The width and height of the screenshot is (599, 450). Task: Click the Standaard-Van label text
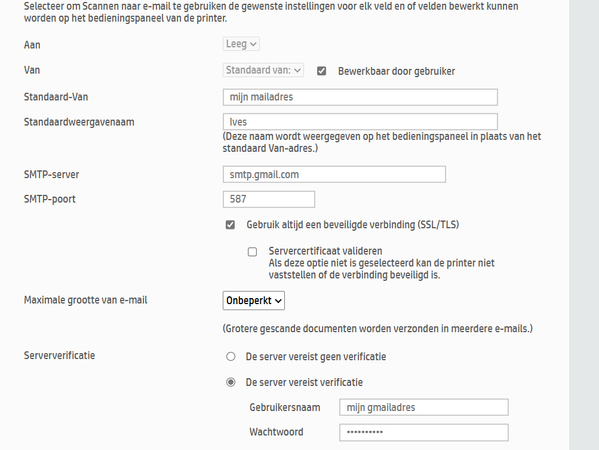(x=56, y=97)
